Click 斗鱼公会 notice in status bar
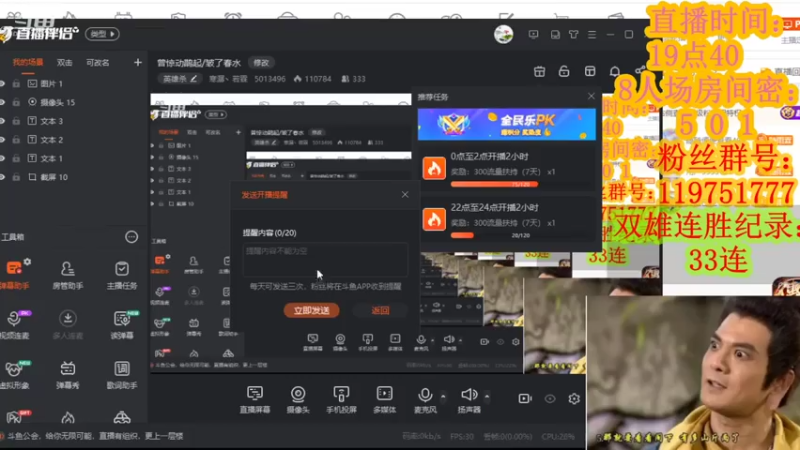 coord(94,436)
